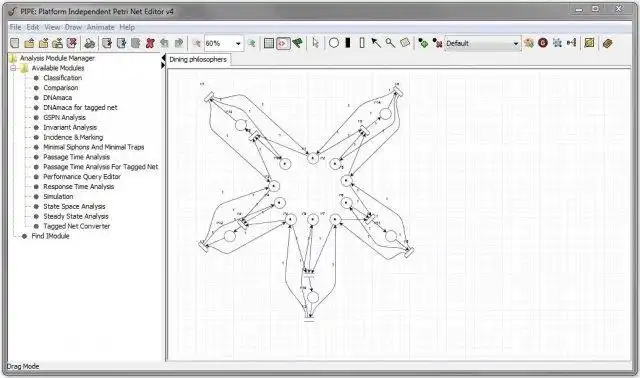Open the Edit menu
Screen dimensions: 640x378
pos(33,27)
